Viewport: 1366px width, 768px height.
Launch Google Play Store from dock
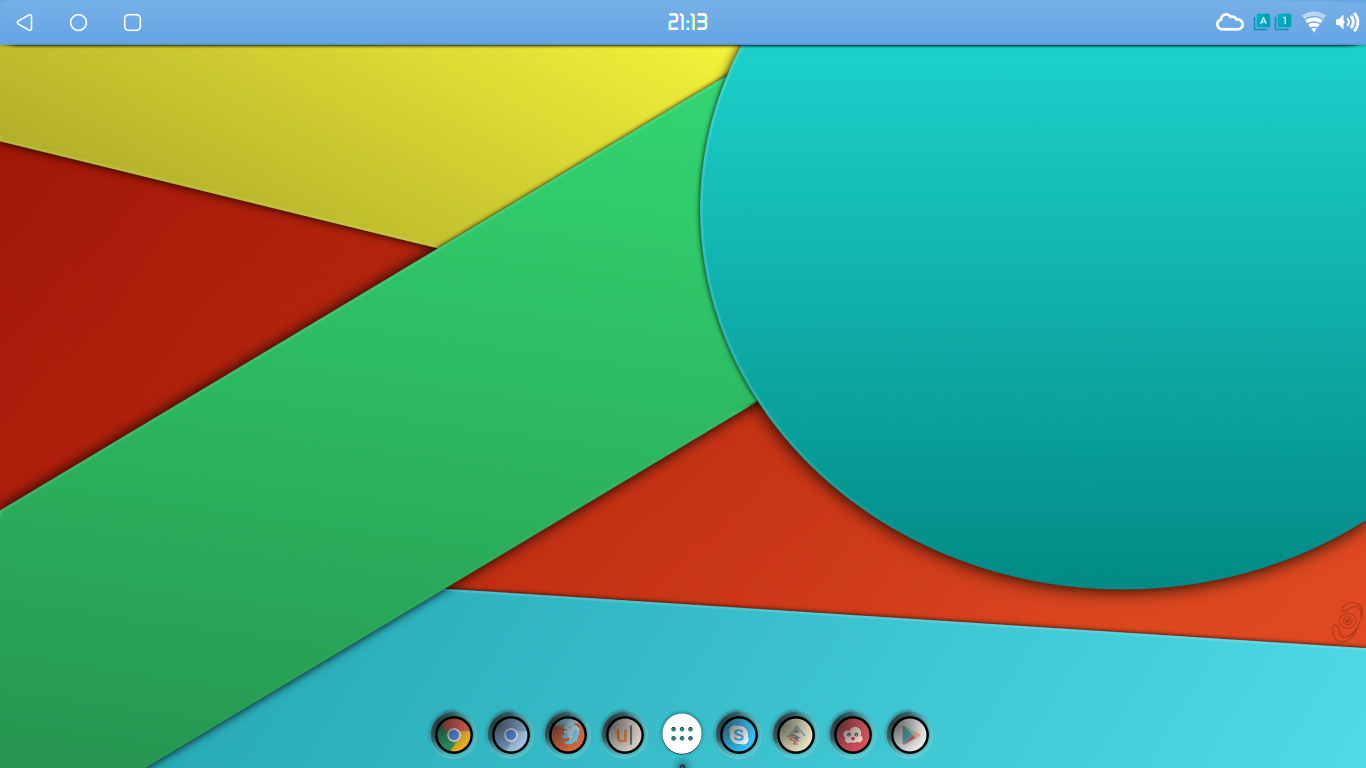(909, 735)
